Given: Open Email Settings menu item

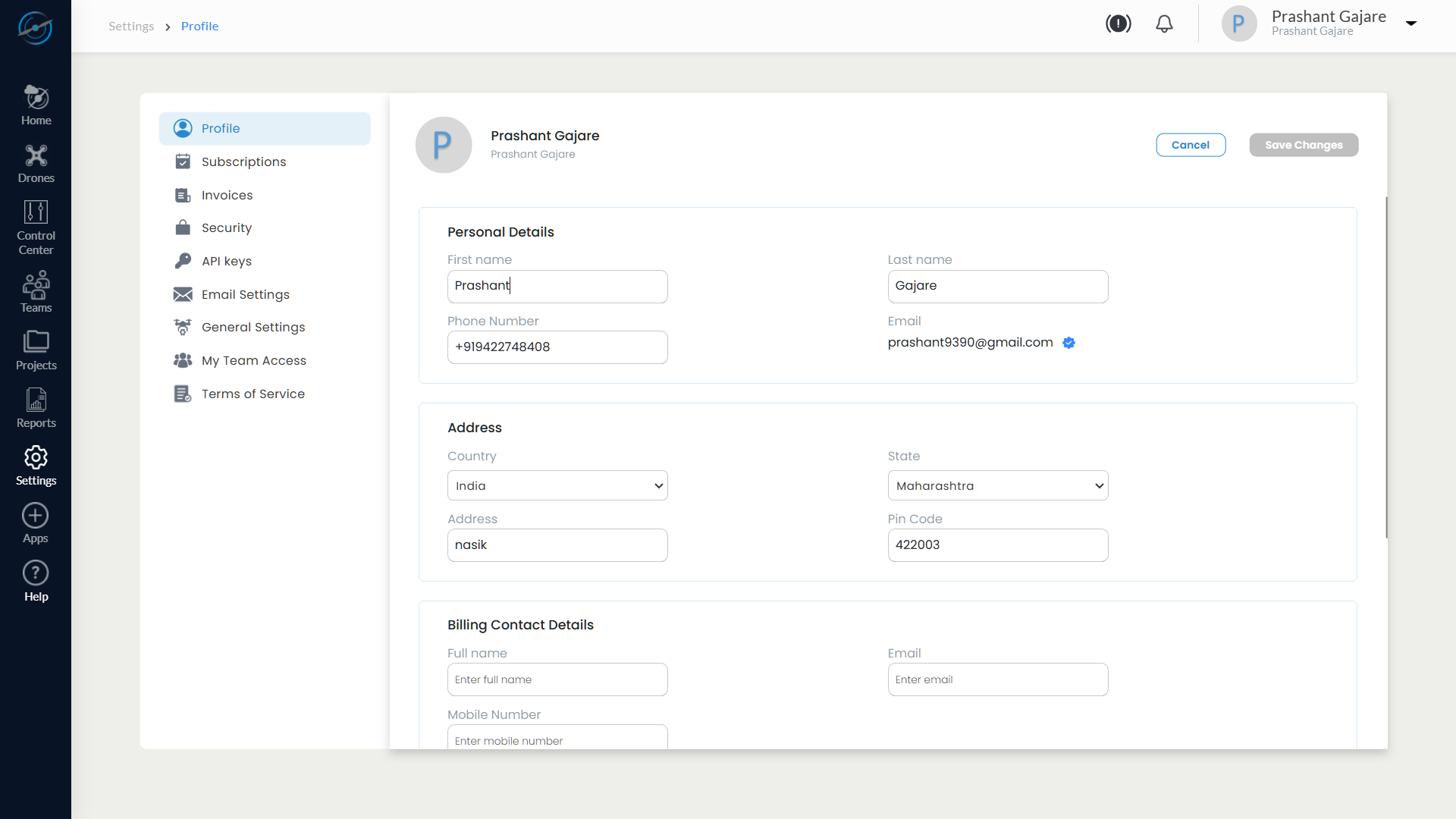Looking at the screenshot, I should pyautogui.click(x=245, y=294).
